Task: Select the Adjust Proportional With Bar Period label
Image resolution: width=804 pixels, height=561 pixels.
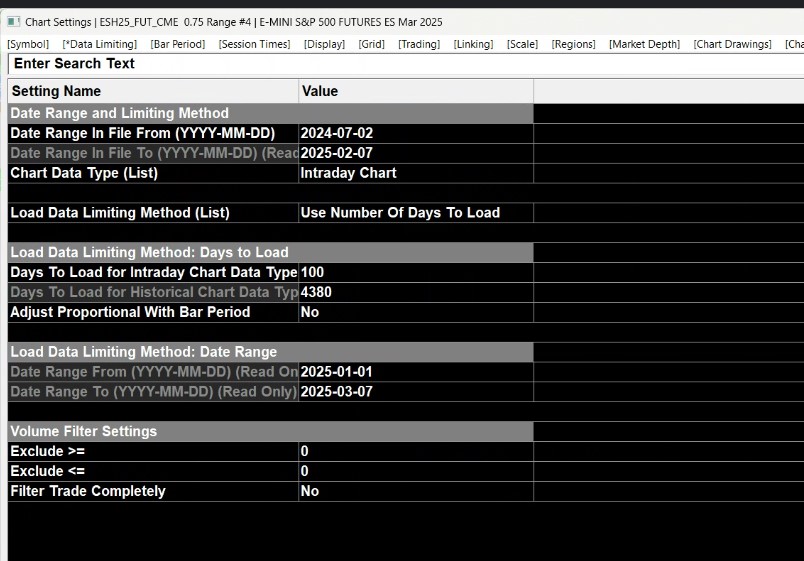Action: 153,312
